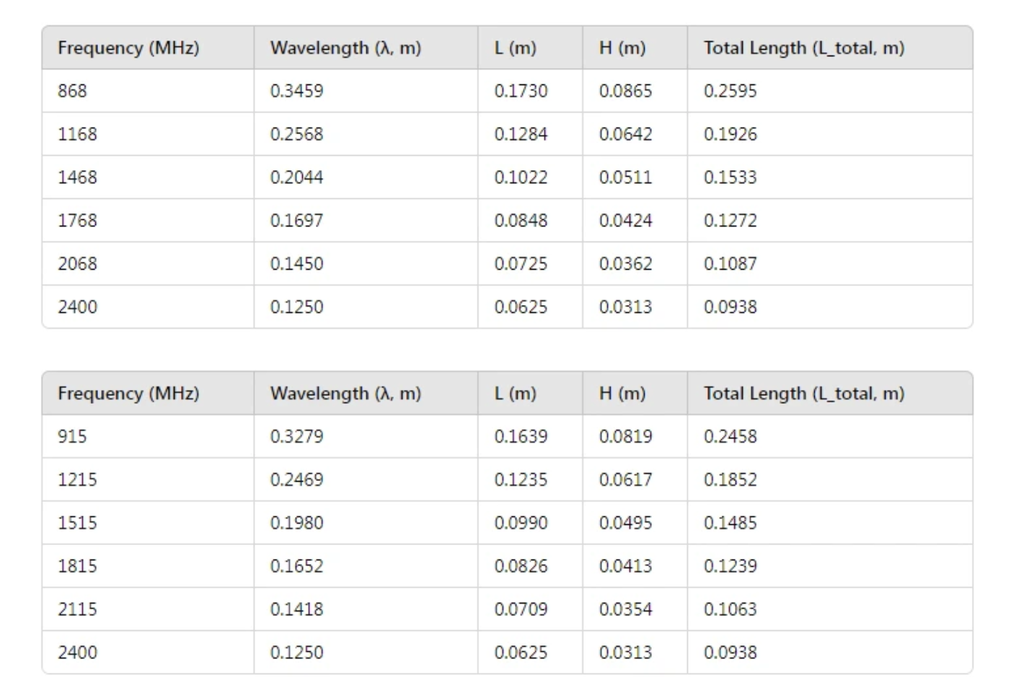This screenshot has width=1024, height=698.
Task: Click the total length value 0.1087
Action: tap(731, 264)
